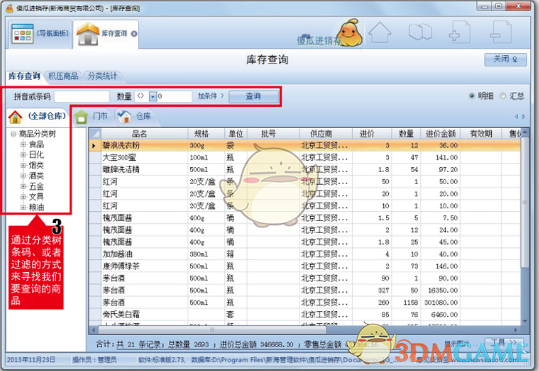Click the vertical scrollbar up arrow

click(525, 133)
